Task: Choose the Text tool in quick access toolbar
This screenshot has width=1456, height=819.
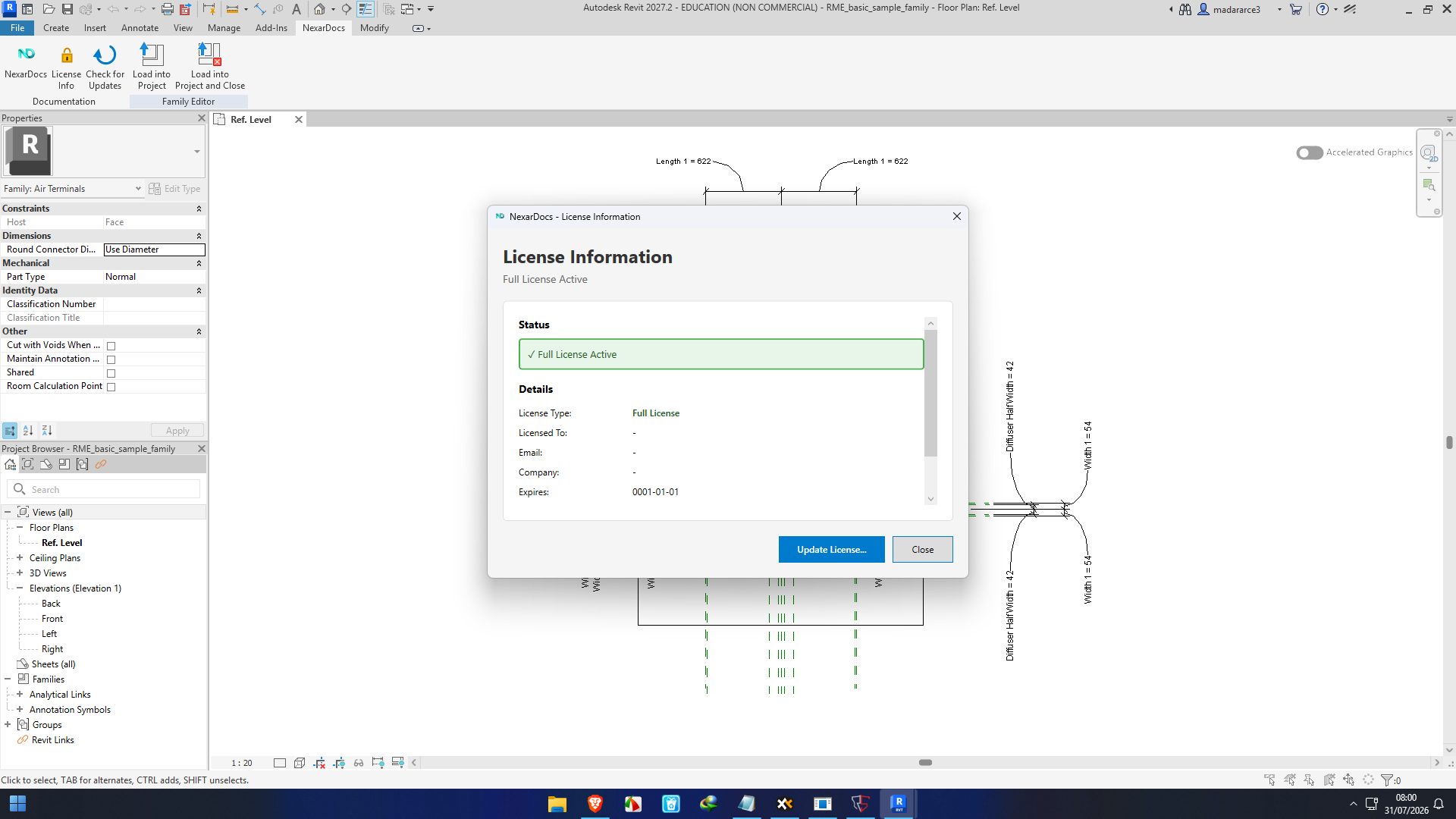Action: [x=297, y=9]
